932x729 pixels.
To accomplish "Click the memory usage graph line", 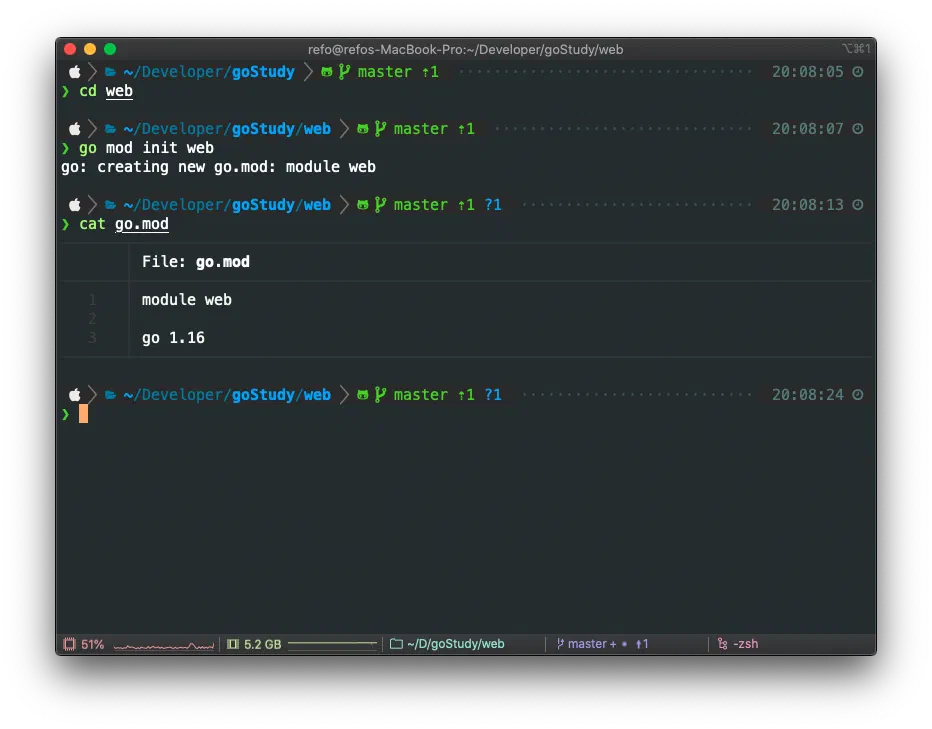I will click(x=332, y=644).
